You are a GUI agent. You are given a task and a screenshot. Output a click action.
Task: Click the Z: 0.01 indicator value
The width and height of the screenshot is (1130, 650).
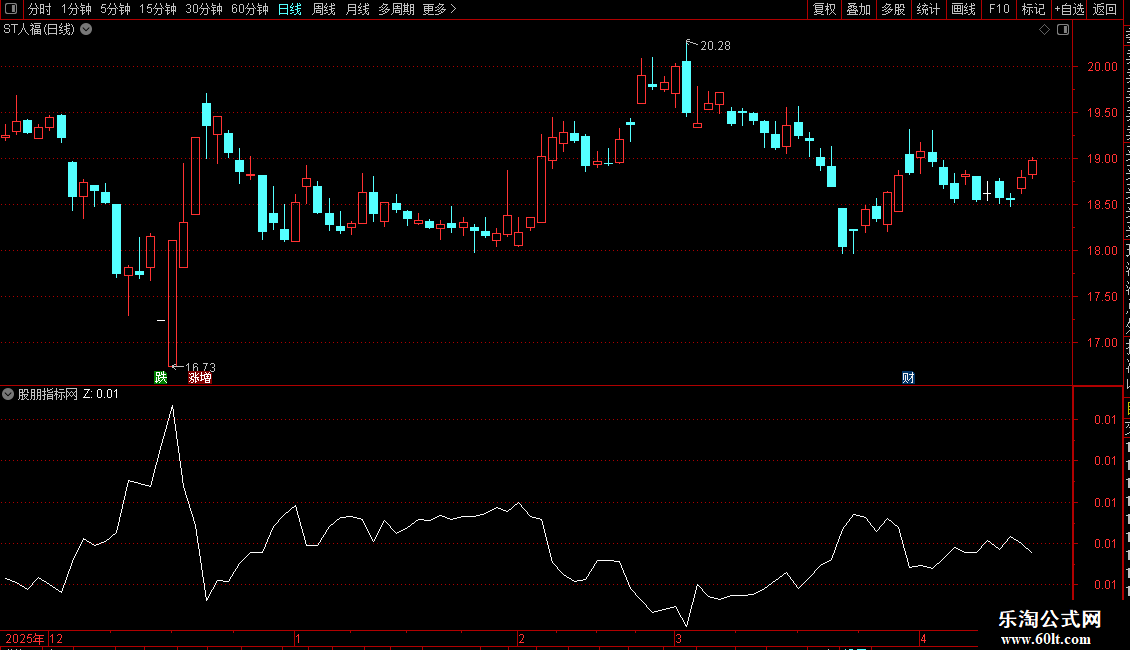tap(101, 394)
